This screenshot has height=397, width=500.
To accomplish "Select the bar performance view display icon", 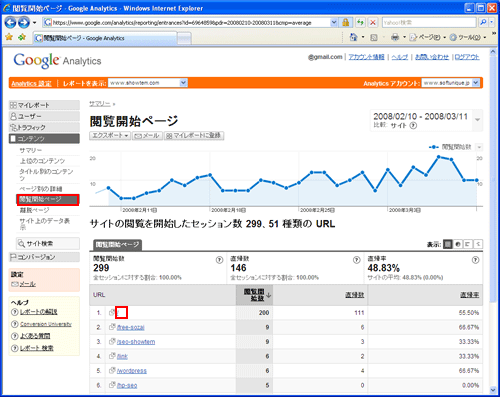I will (468, 244).
